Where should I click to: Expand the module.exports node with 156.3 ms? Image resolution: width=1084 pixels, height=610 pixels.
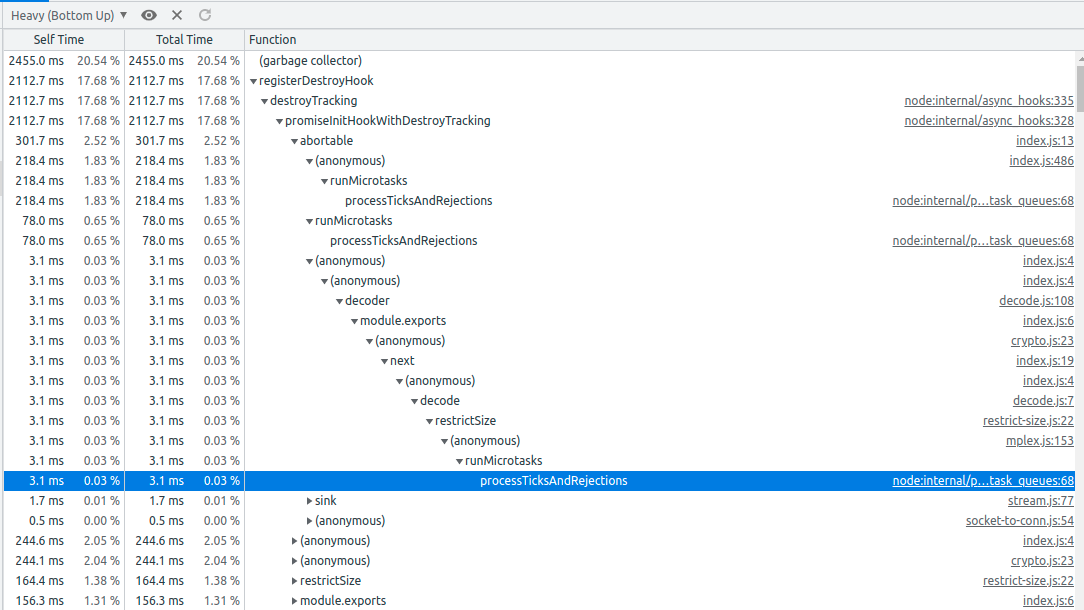pos(295,601)
